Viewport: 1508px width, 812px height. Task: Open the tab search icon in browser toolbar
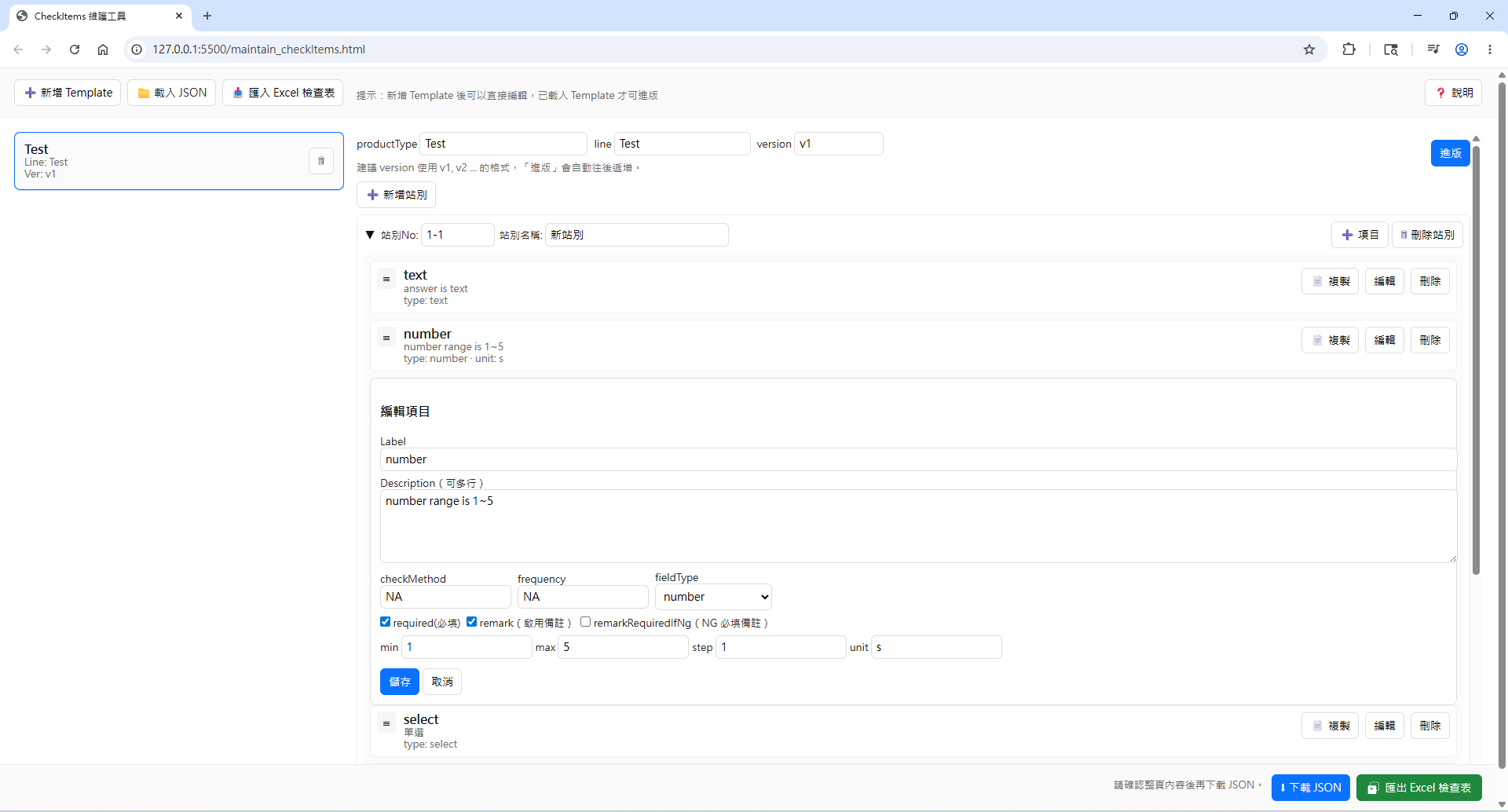click(x=1391, y=49)
